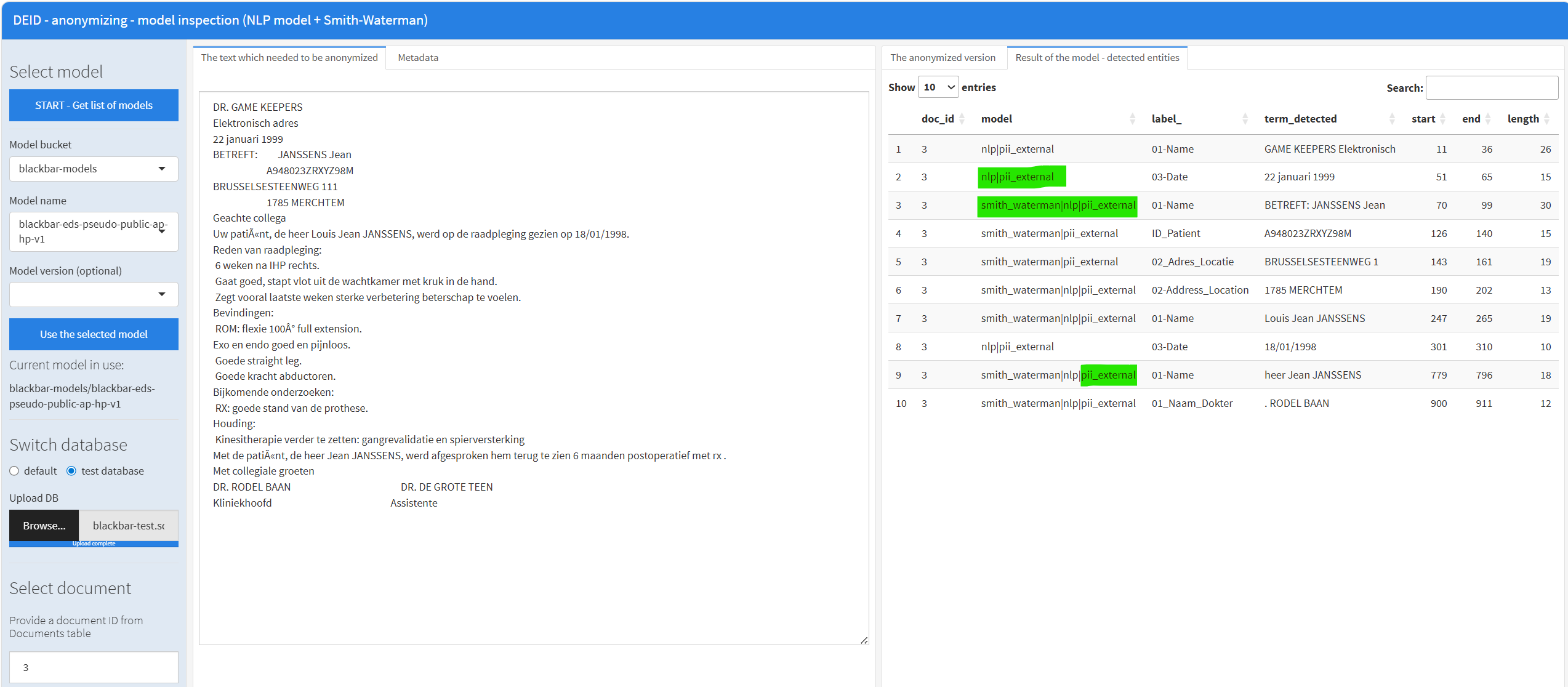Click the '. RODEL BAAN' term cell
This screenshot has height=687, width=1568.
point(1297,404)
